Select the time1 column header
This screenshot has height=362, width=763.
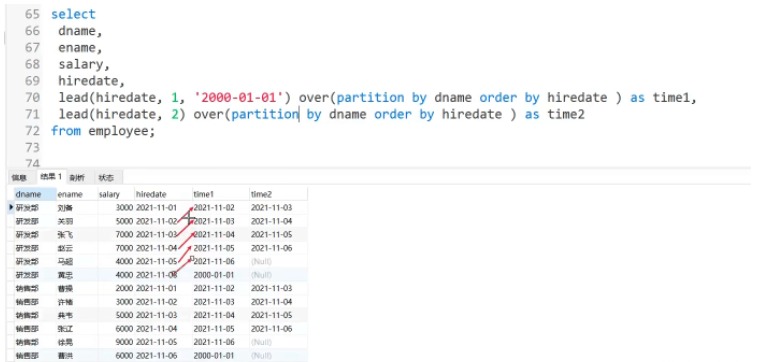[220, 194]
